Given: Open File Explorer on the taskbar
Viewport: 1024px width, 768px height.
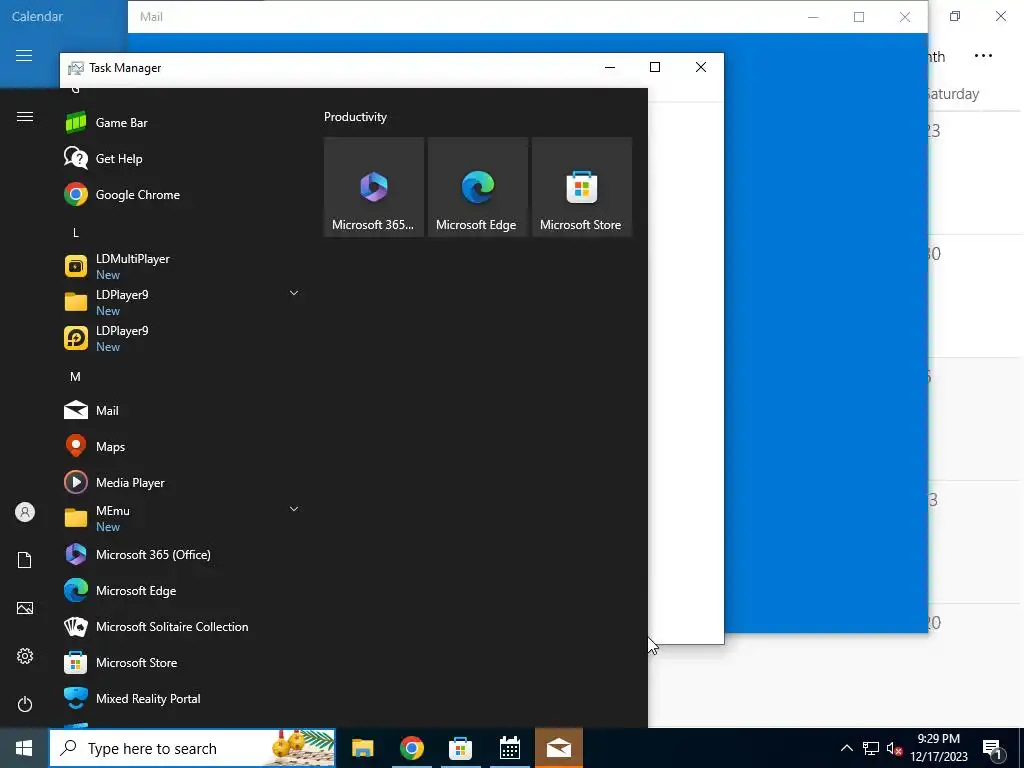Looking at the screenshot, I should (362, 748).
